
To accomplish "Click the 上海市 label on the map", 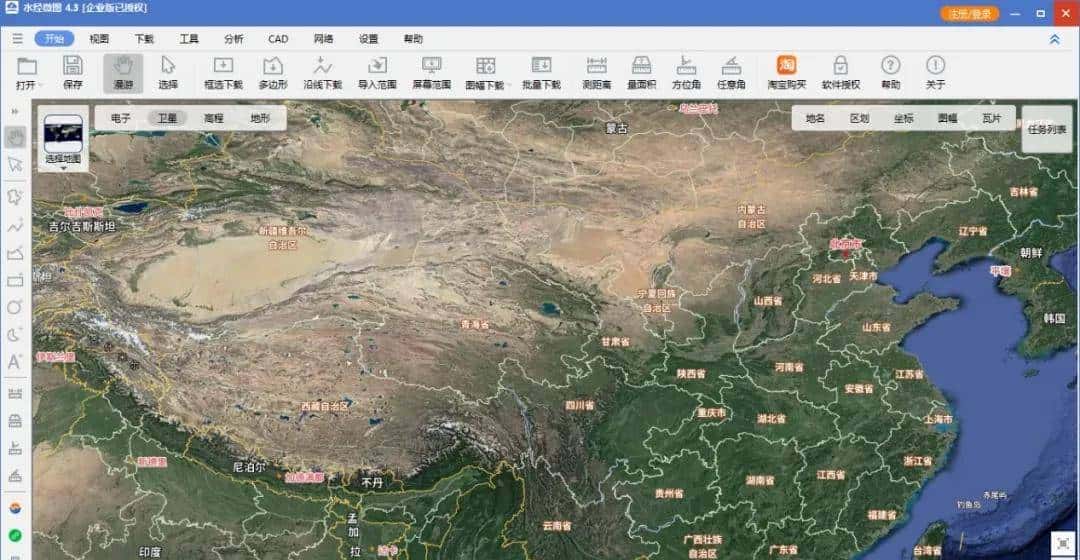I will tap(938, 419).
